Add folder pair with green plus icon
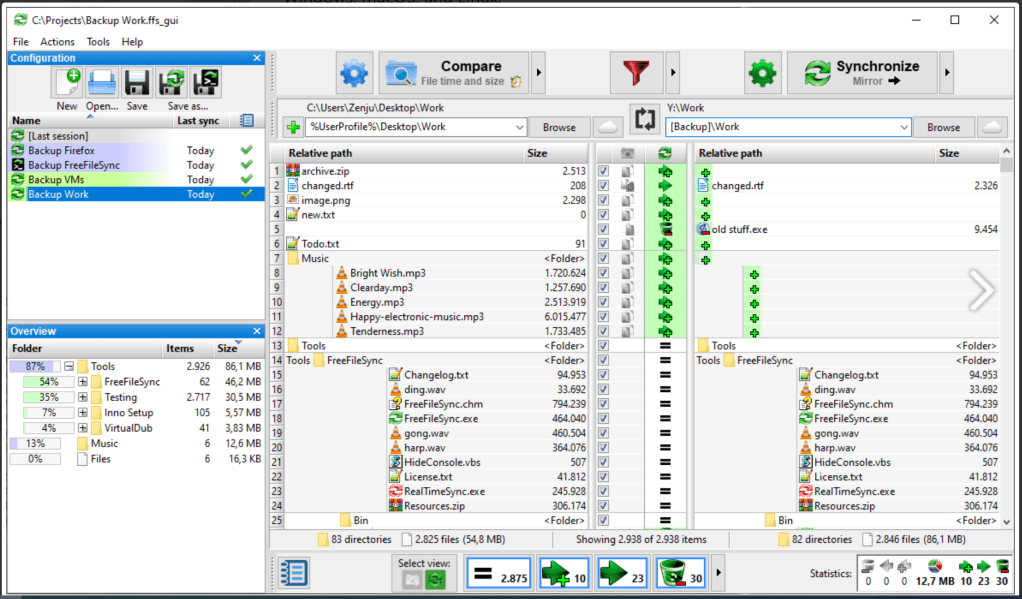 293,127
